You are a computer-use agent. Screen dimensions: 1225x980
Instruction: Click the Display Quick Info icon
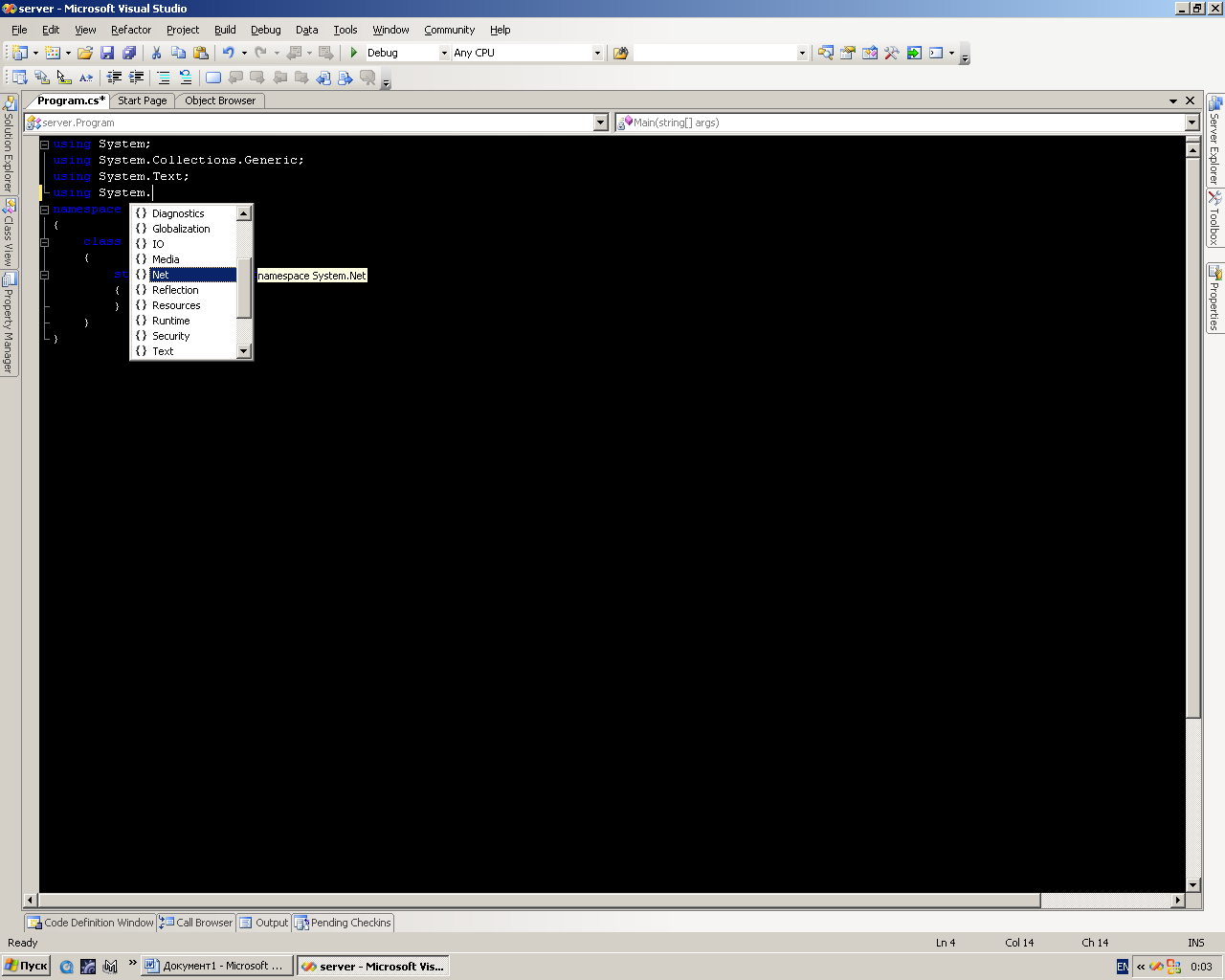[x=64, y=78]
